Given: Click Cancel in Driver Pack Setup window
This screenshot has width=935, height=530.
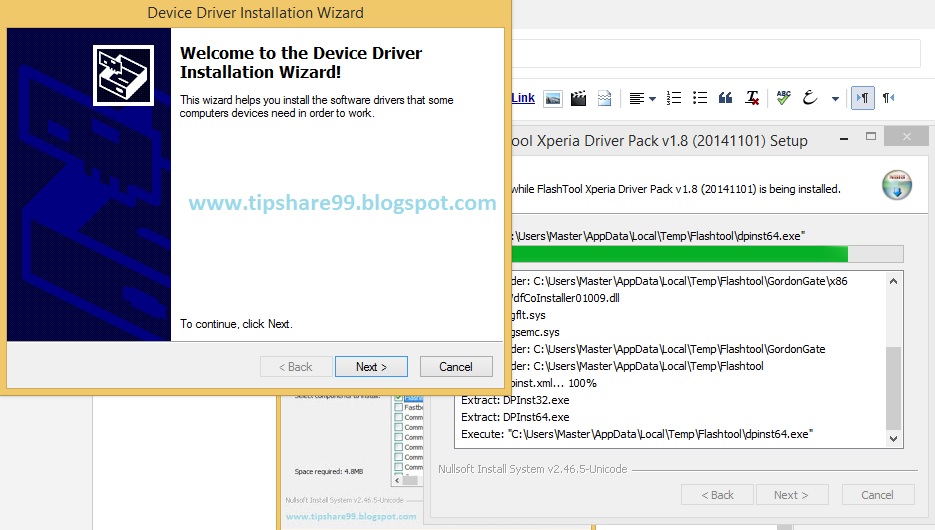Looking at the screenshot, I should click(x=878, y=495).
